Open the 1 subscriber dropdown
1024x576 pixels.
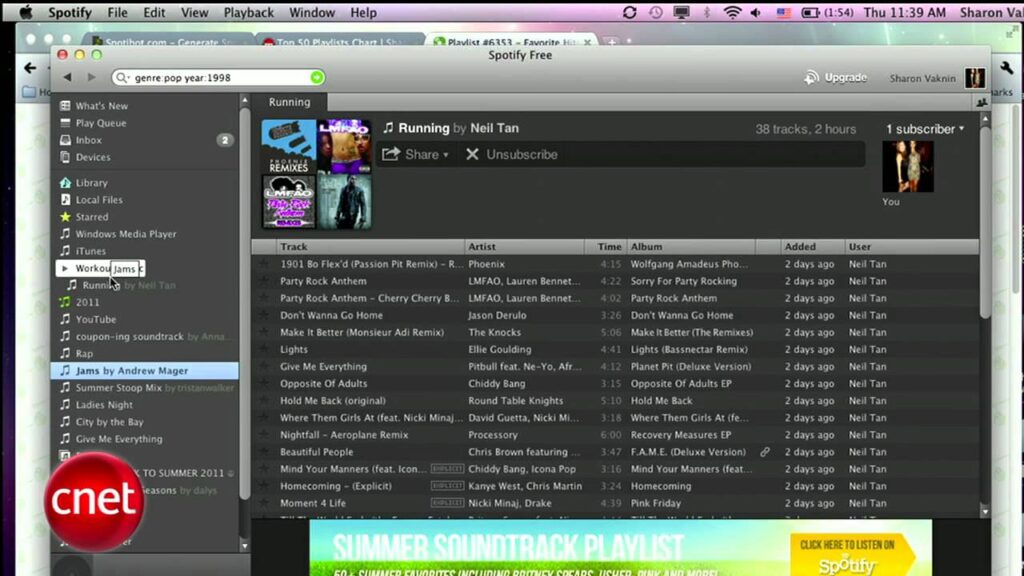pyautogui.click(x=925, y=129)
